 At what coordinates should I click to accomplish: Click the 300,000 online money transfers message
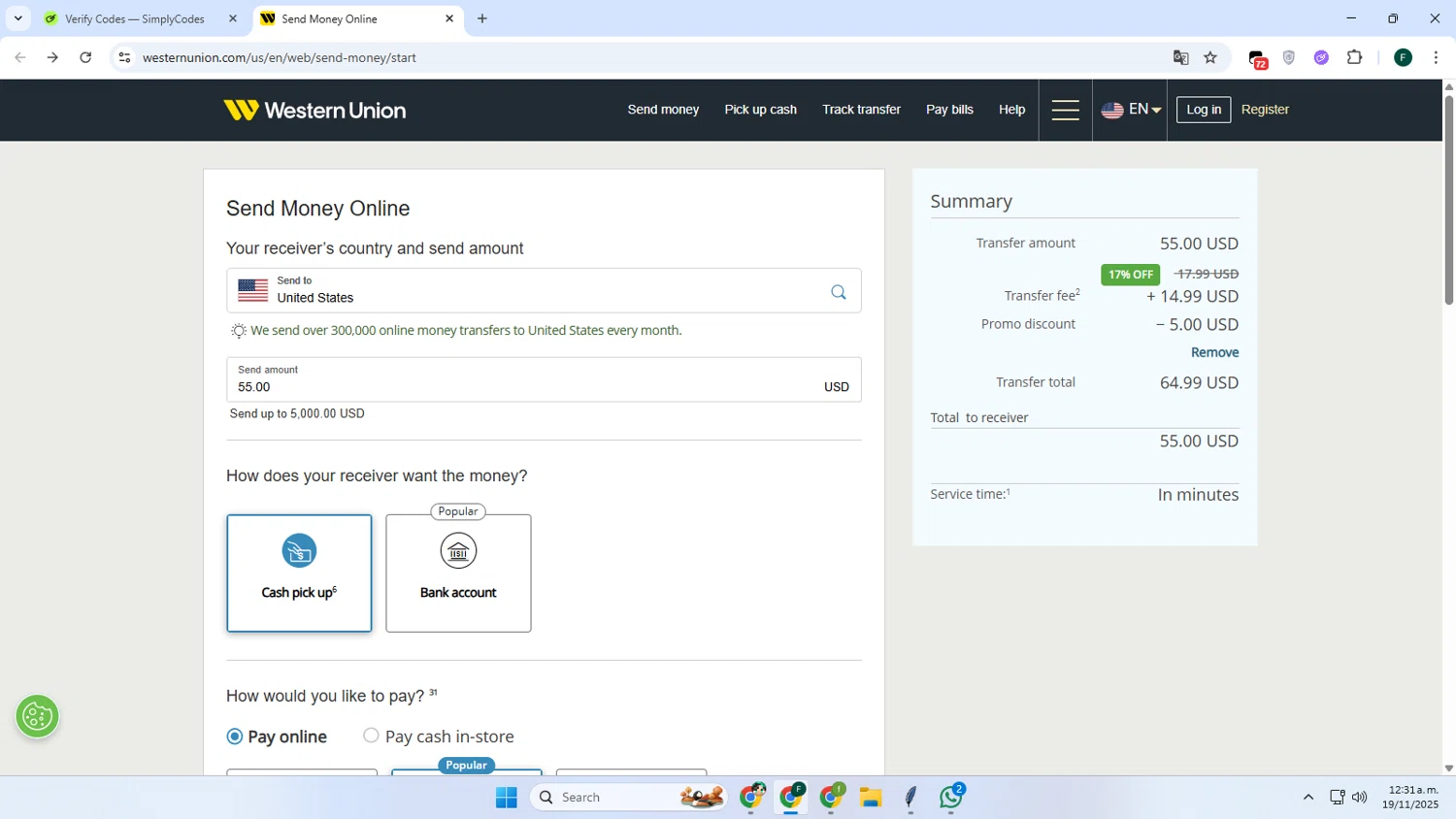pyautogui.click(x=466, y=330)
